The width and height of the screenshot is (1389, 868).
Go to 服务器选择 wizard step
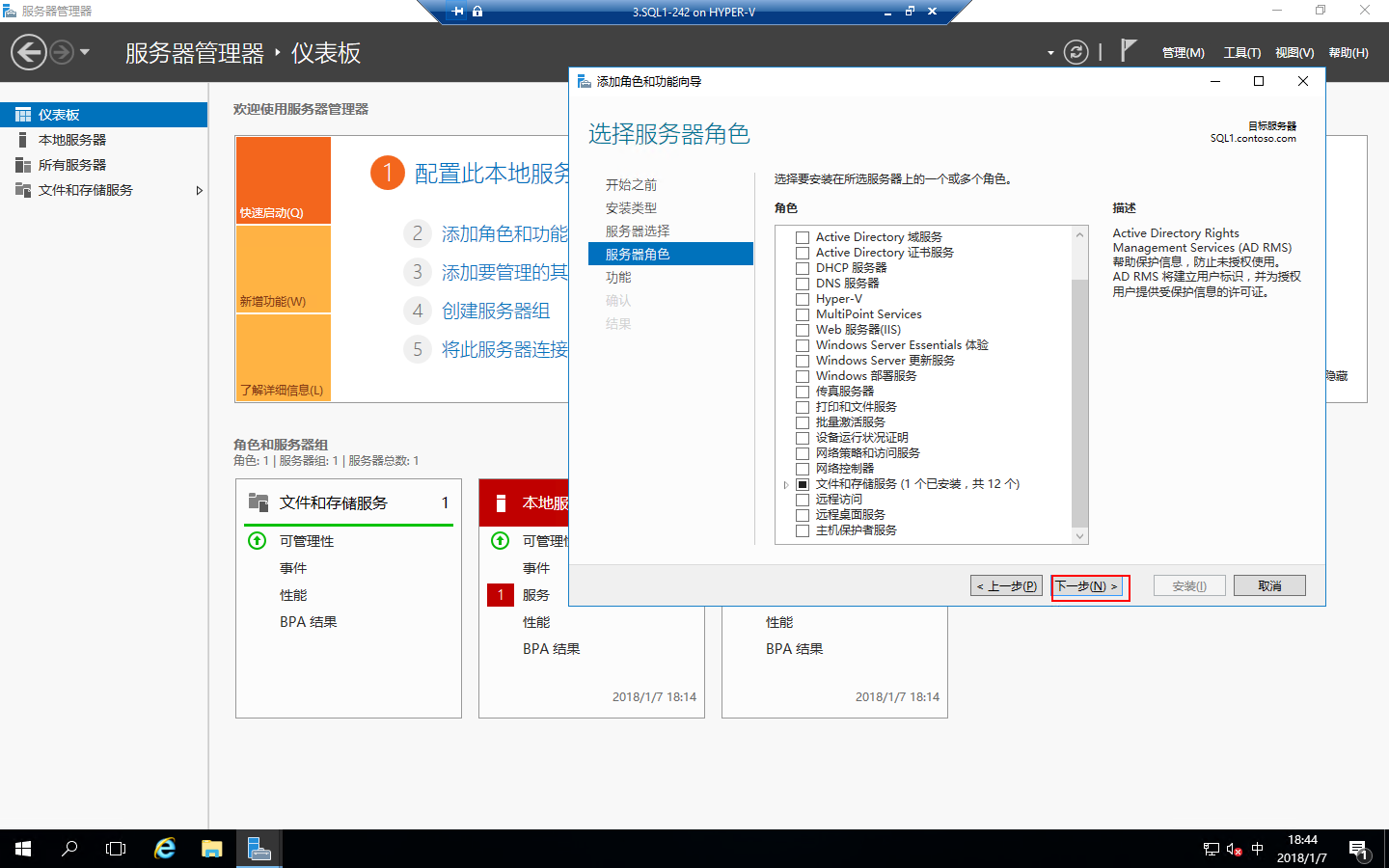(638, 231)
